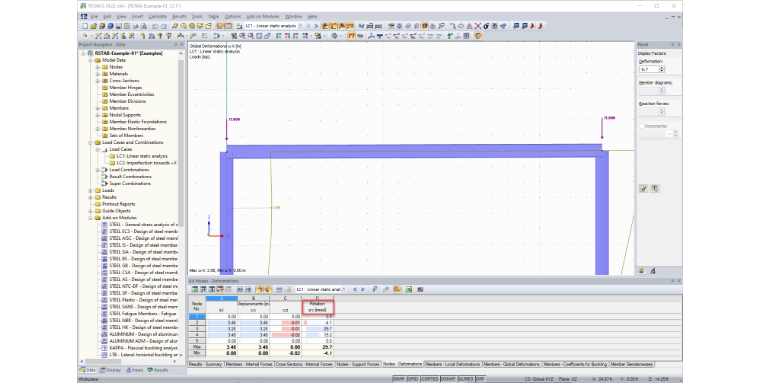Collapse Load Cases and Combinations node
Viewport: 760px width, 383px height.
pyautogui.click(x=91, y=143)
